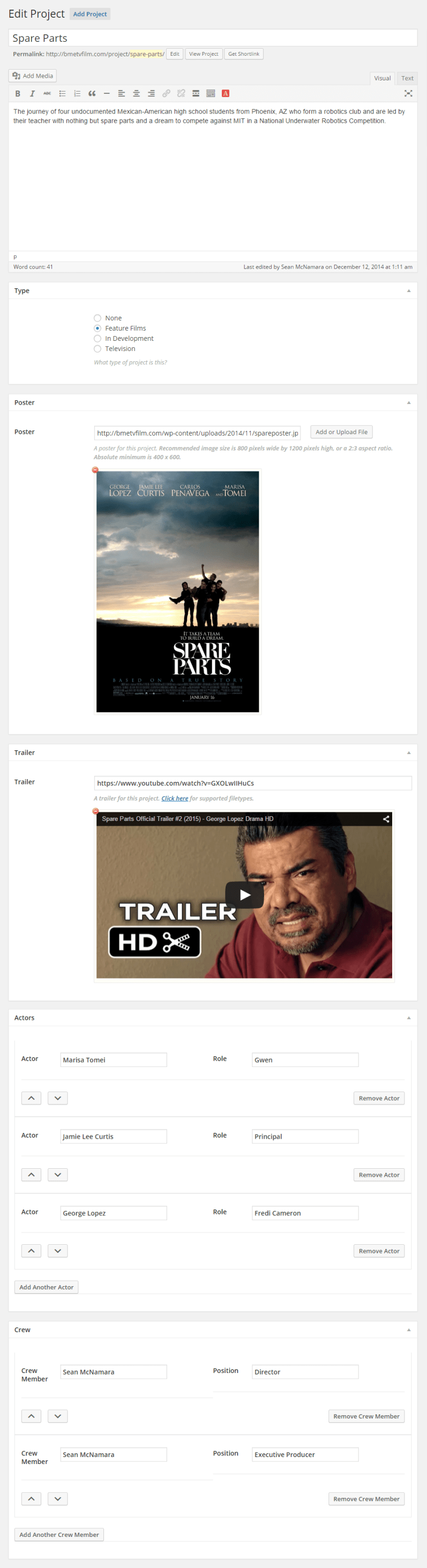Screen dimensions: 427x1568
Task: Share trailer video via share icon
Action: pos(386,819)
